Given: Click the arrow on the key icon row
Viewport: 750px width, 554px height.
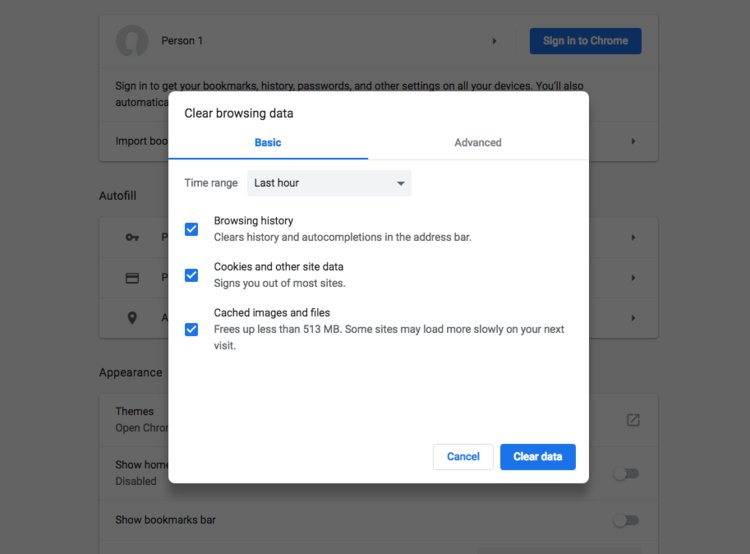Looking at the screenshot, I should (633, 237).
